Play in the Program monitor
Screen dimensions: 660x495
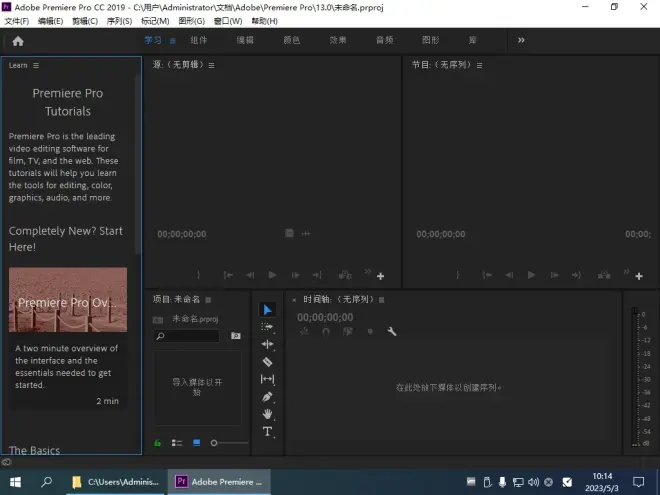pos(531,275)
